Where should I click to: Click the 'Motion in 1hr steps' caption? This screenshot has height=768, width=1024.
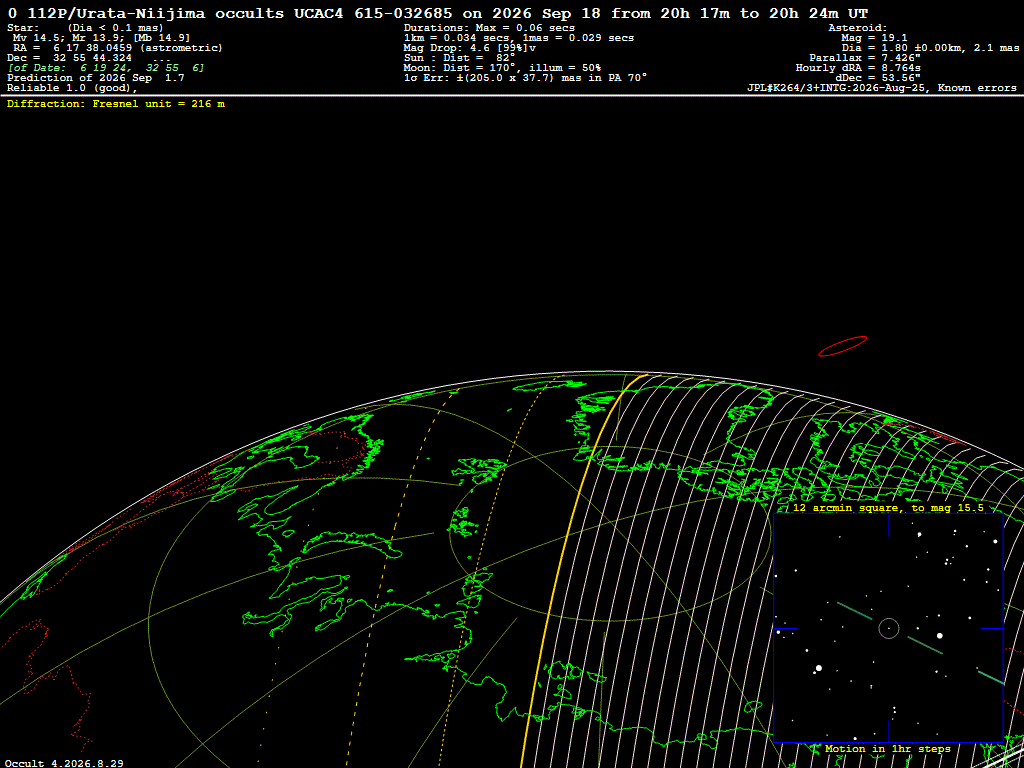888,748
